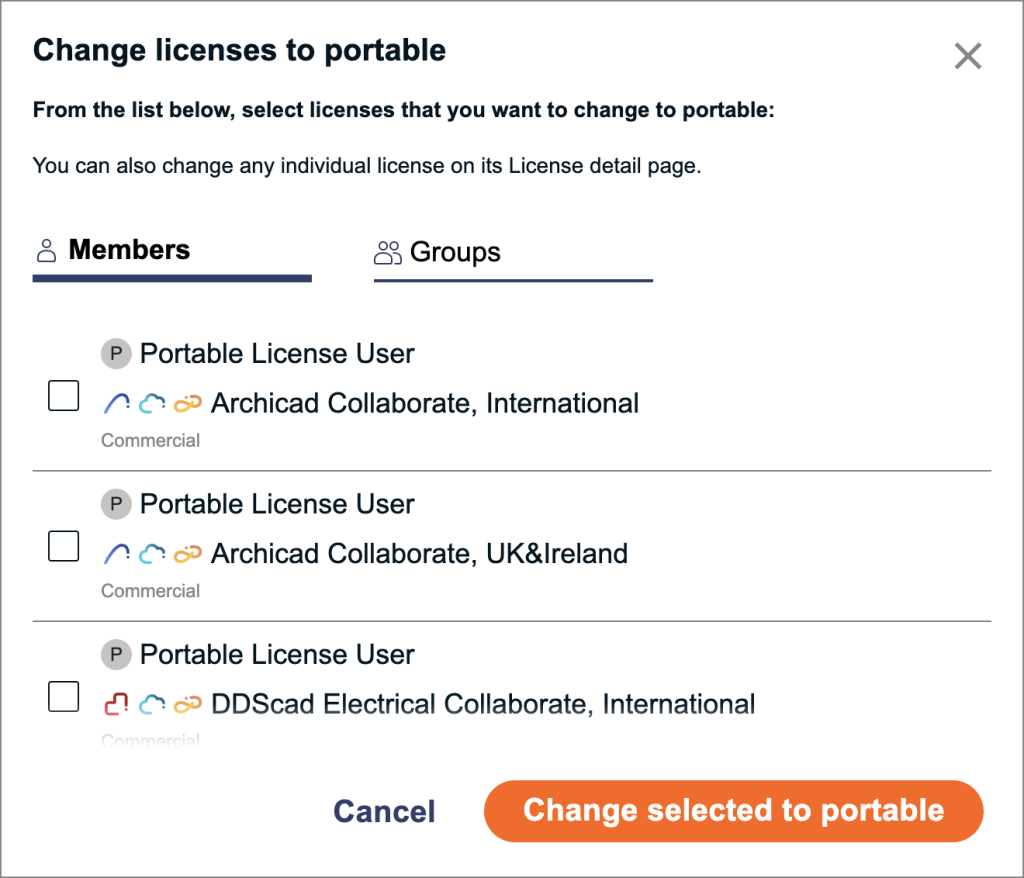Click the P avatar badge of the first user

(116, 354)
